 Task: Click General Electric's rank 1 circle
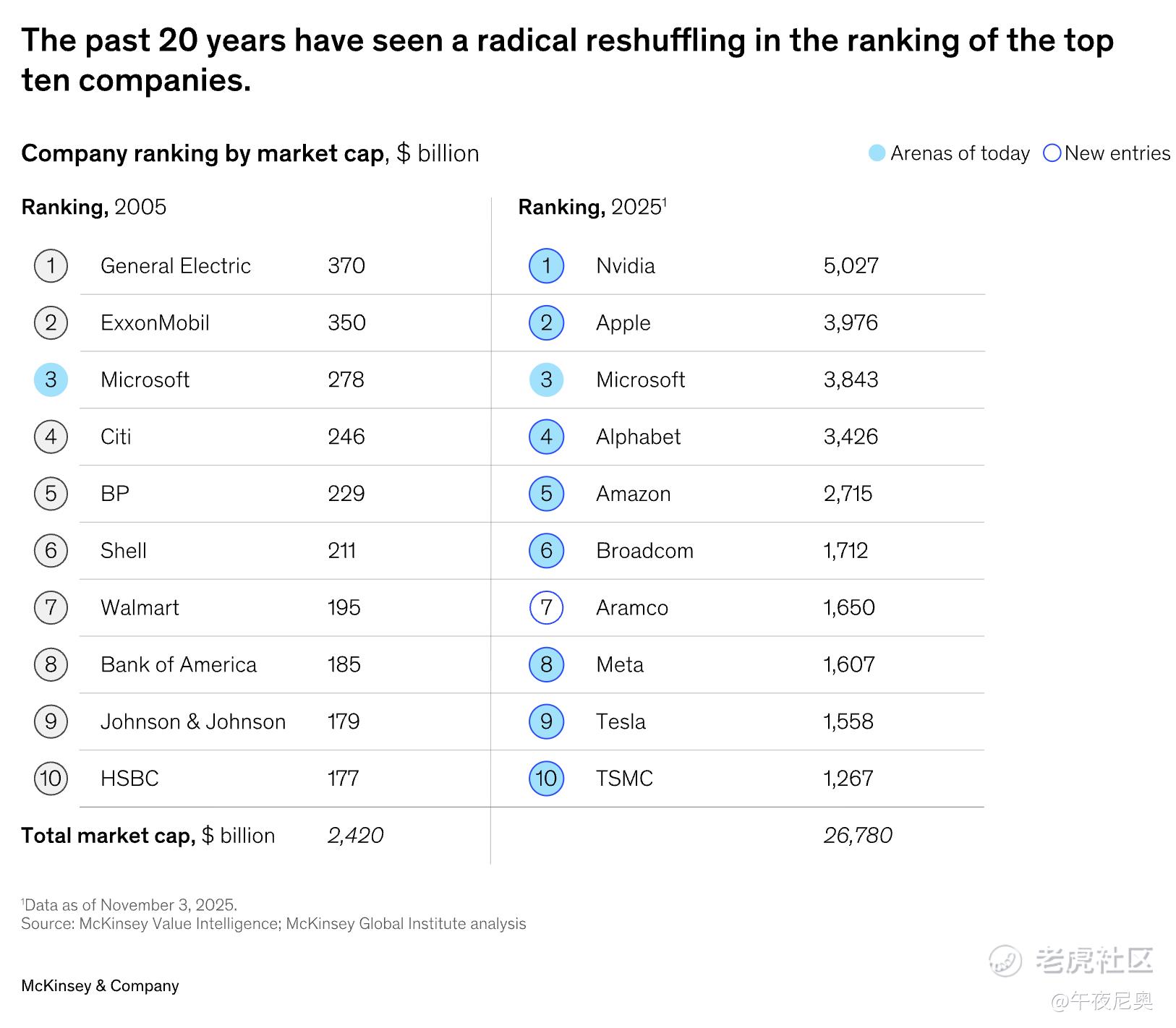[x=51, y=266]
